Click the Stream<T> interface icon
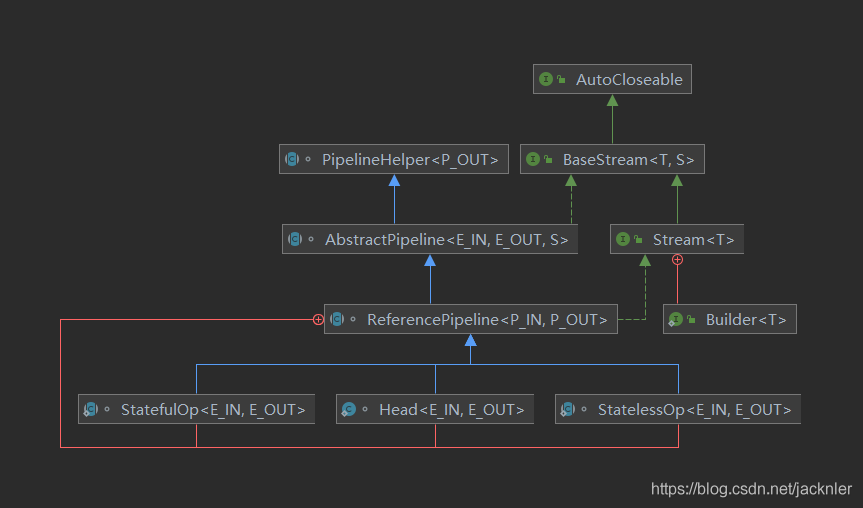 622,239
